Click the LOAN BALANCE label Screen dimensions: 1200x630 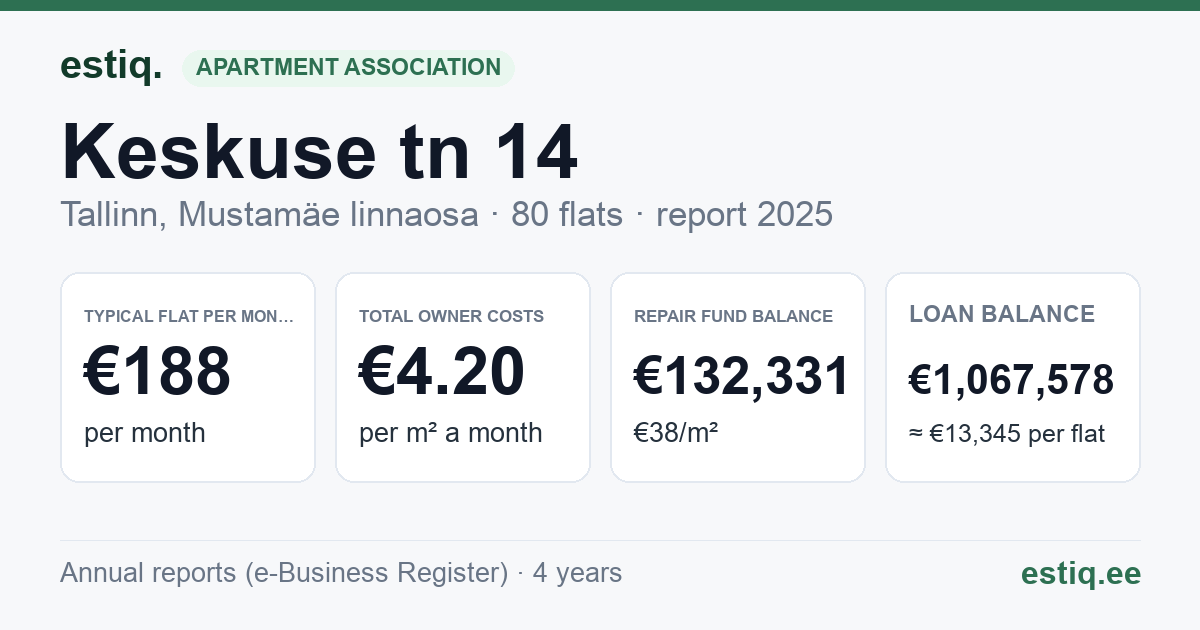pyautogui.click(x=1002, y=314)
